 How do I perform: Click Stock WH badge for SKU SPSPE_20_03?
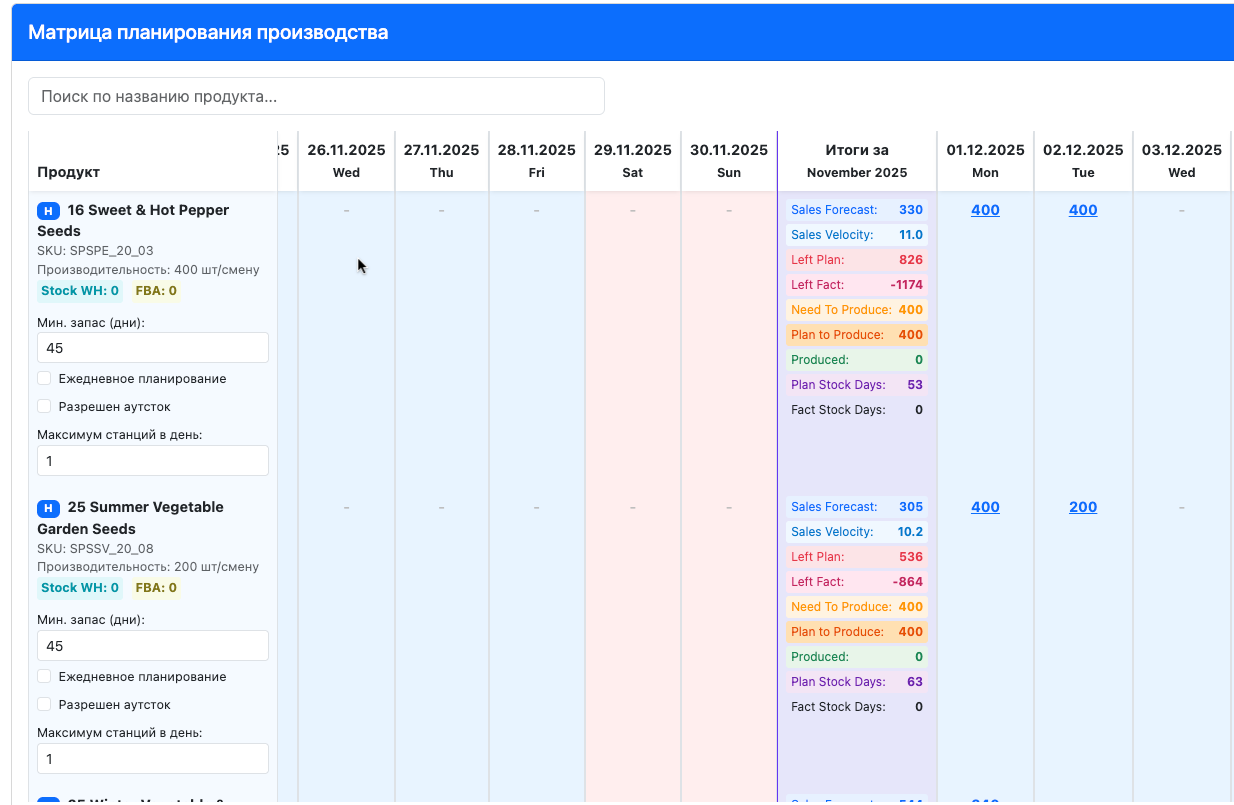[x=80, y=291]
